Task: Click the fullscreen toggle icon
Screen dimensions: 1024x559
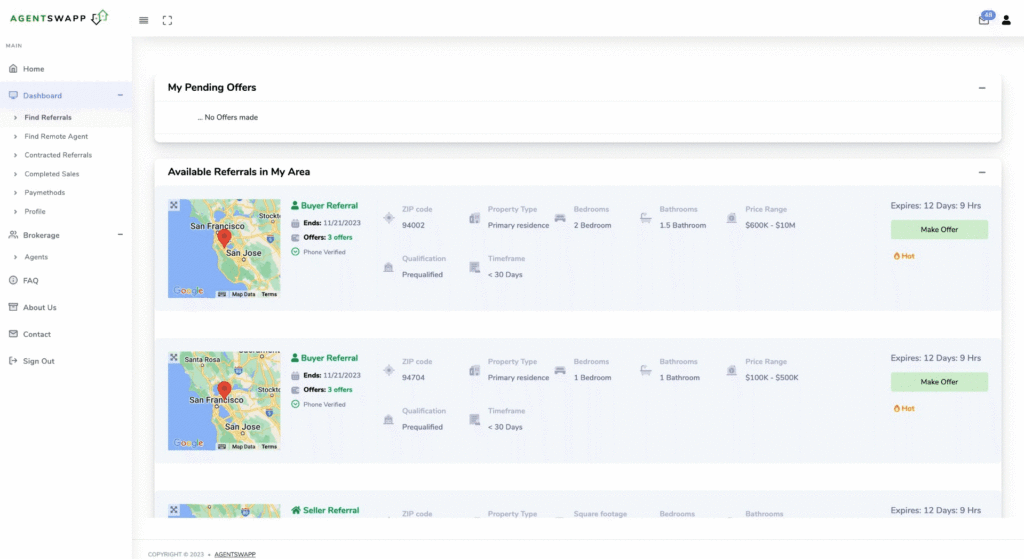Action: click(x=167, y=20)
